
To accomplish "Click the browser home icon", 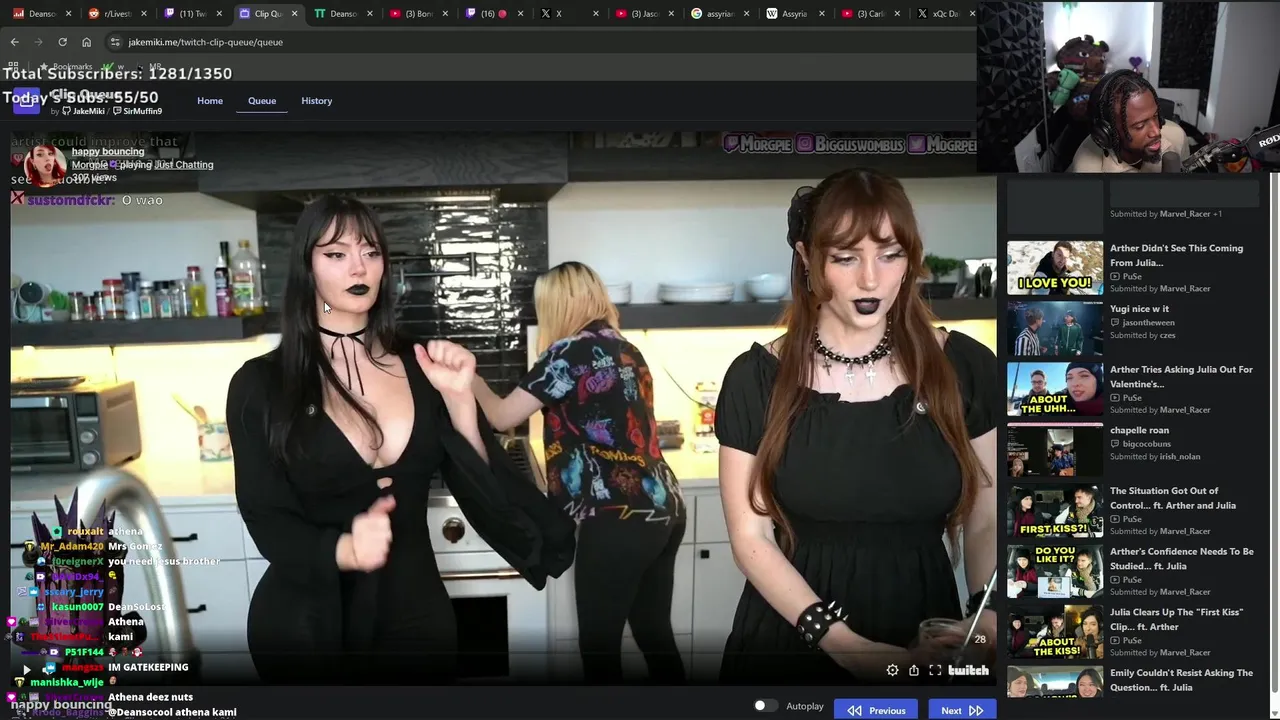I will (x=86, y=42).
